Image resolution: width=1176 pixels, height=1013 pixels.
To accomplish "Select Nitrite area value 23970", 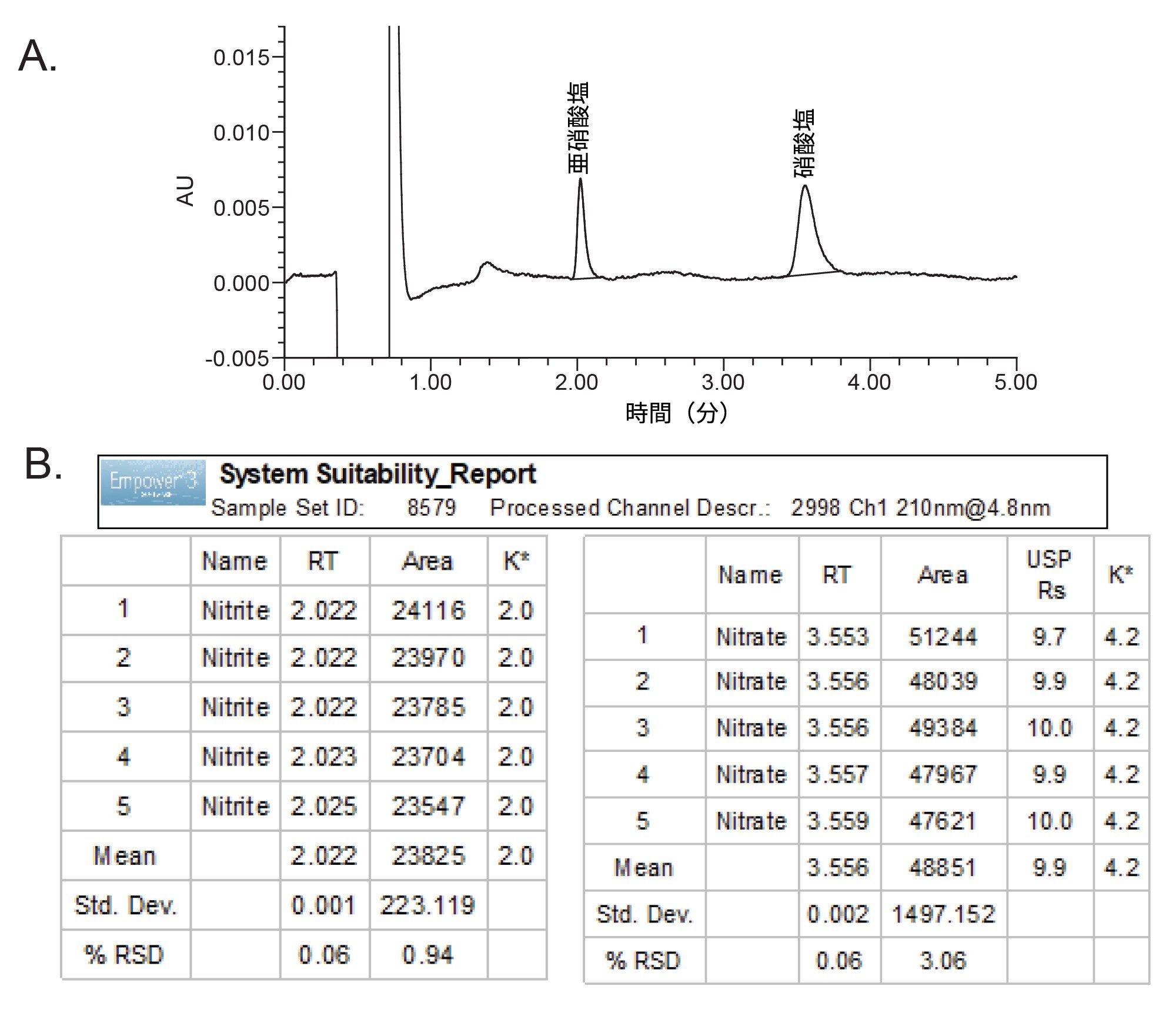I will [x=429, y=658].
